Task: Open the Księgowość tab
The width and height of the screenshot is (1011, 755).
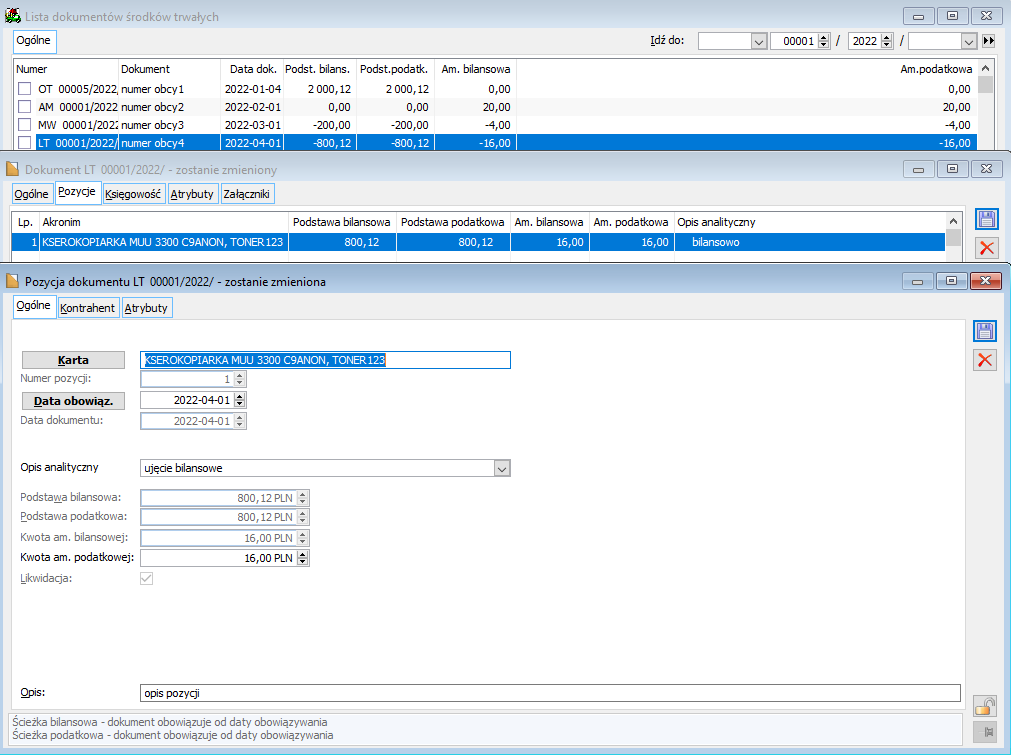Action: (133, 194)
